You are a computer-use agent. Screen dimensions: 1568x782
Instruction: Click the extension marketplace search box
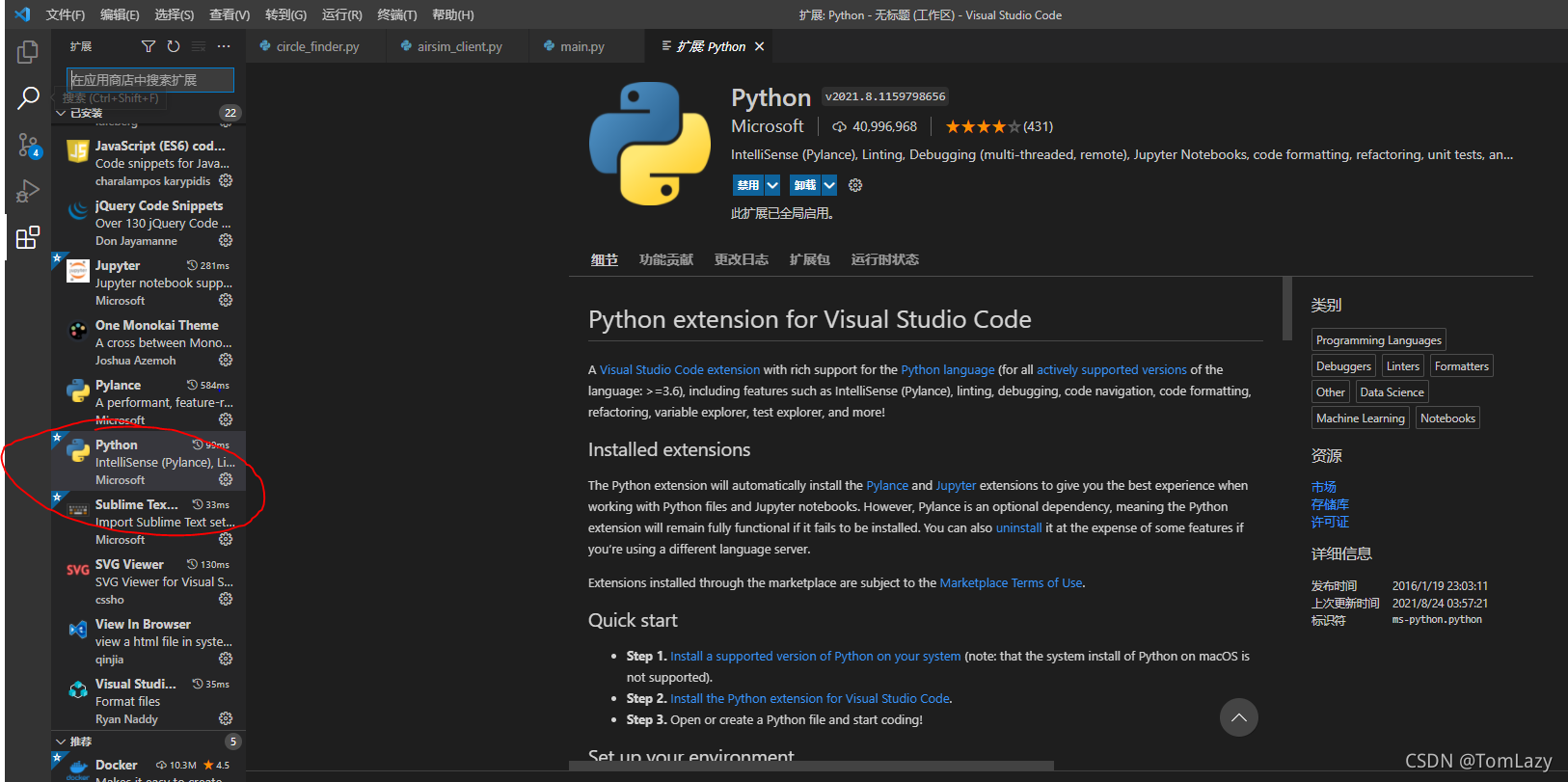click(150, 80)
